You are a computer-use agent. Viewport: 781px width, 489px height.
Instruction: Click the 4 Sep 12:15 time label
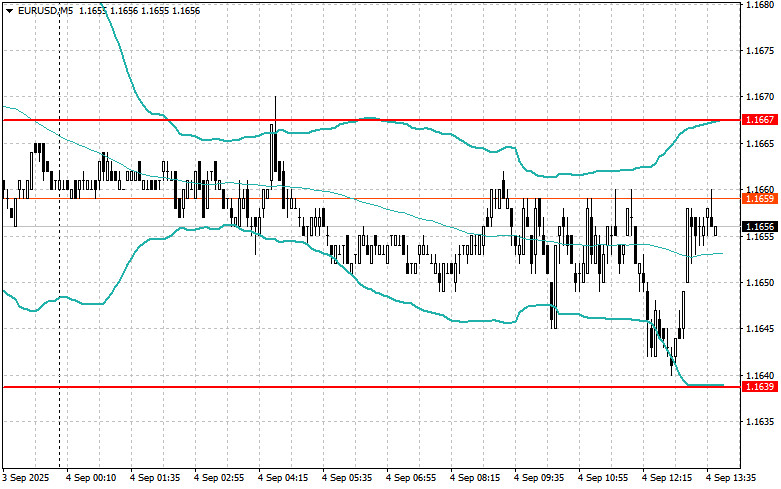click(667, 478)
